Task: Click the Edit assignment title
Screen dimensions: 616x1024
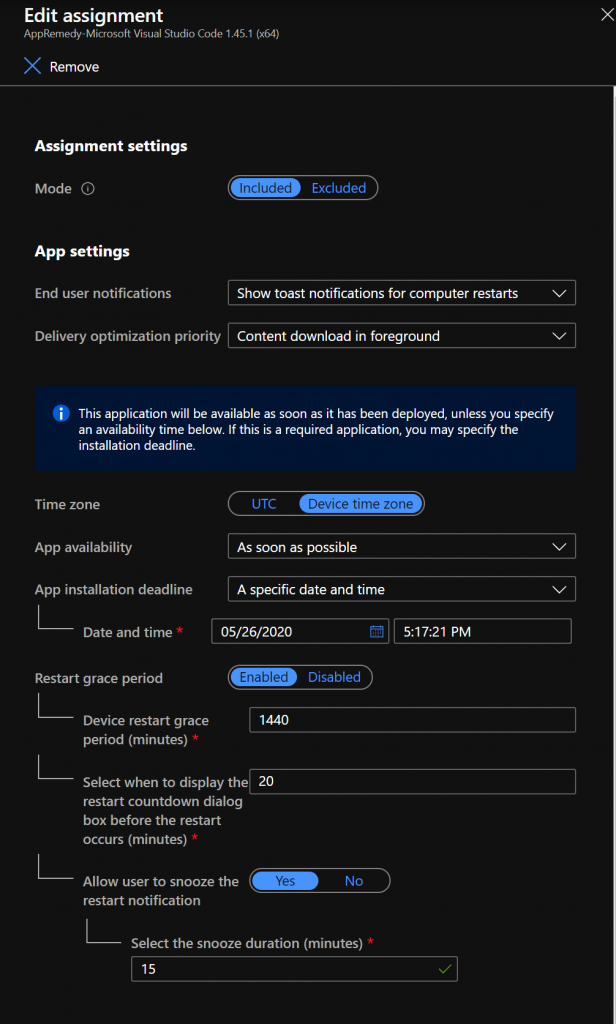Action: (x=94, y=15)
